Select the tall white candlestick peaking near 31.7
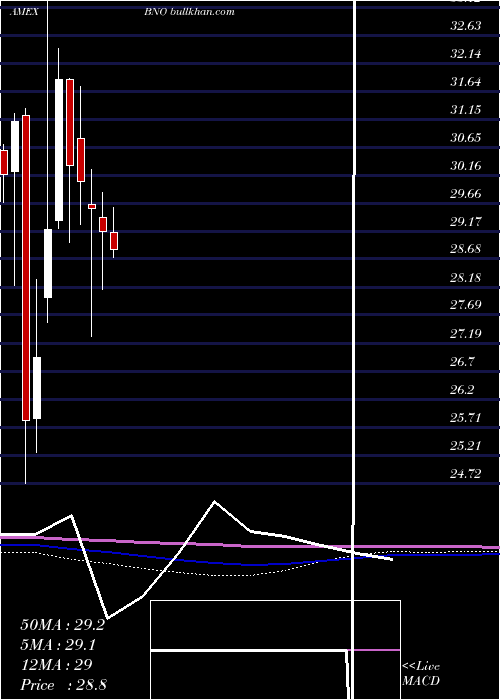The height and width of the screenshot is (700, 500). [59, 150]
